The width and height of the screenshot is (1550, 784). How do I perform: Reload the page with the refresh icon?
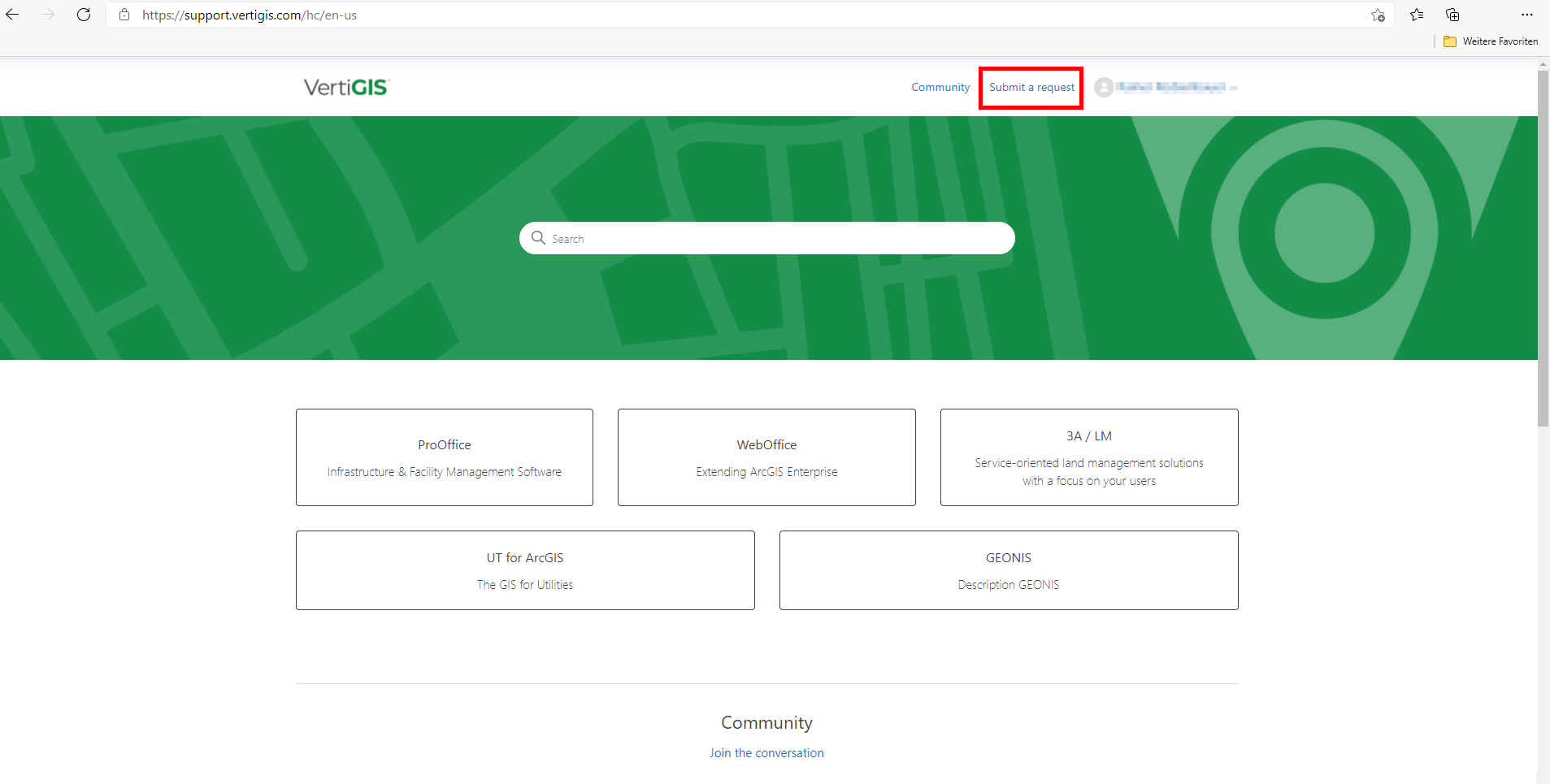[84, 15]
